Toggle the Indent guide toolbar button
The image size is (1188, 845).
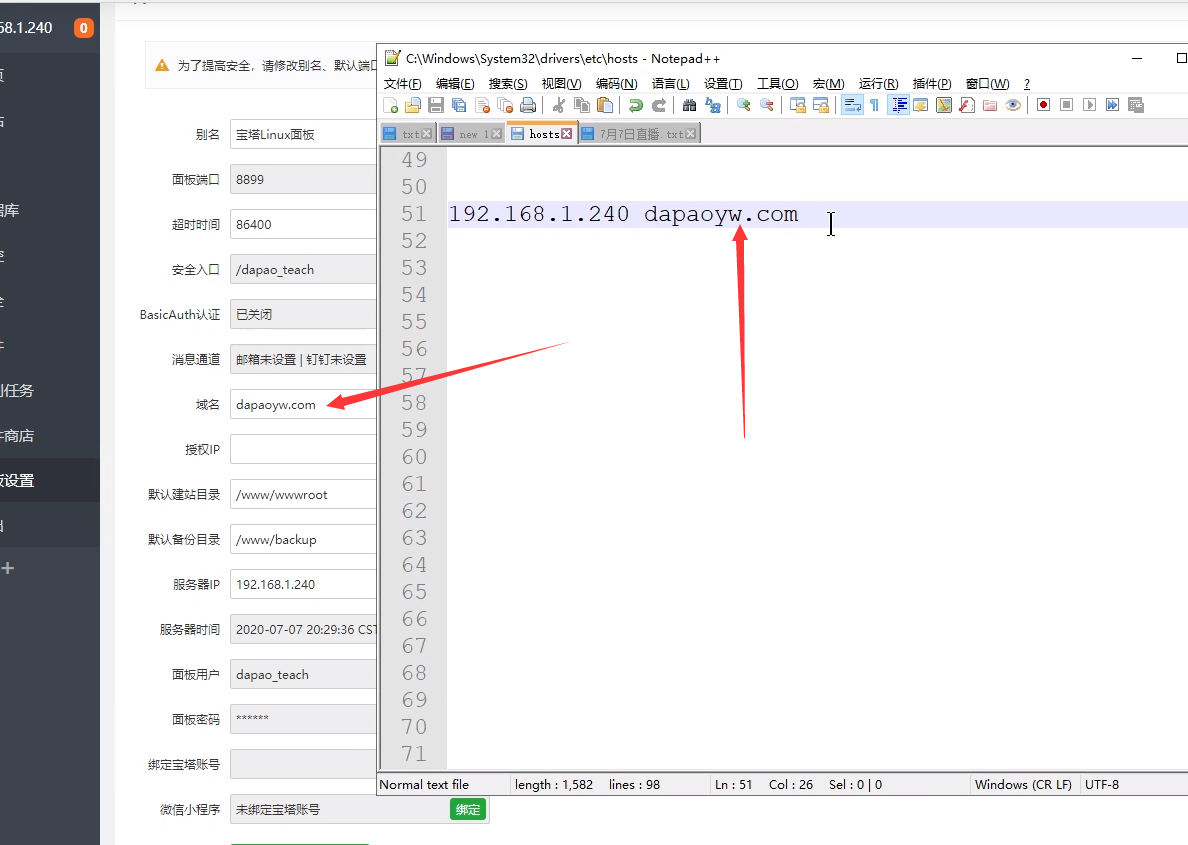tap(898, 105)
